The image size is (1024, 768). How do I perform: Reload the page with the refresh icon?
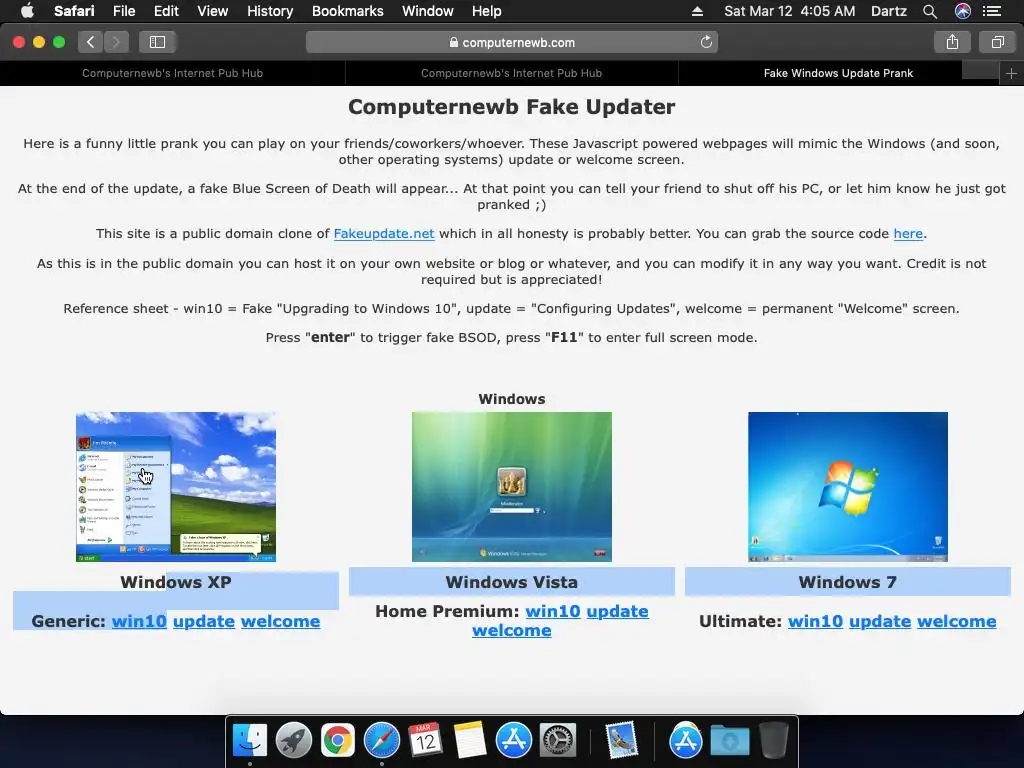tap(706, 42)
